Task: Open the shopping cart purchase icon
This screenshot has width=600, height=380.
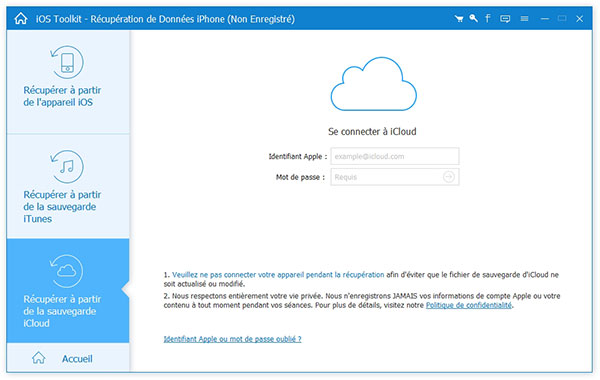Action: click(459, 18)
